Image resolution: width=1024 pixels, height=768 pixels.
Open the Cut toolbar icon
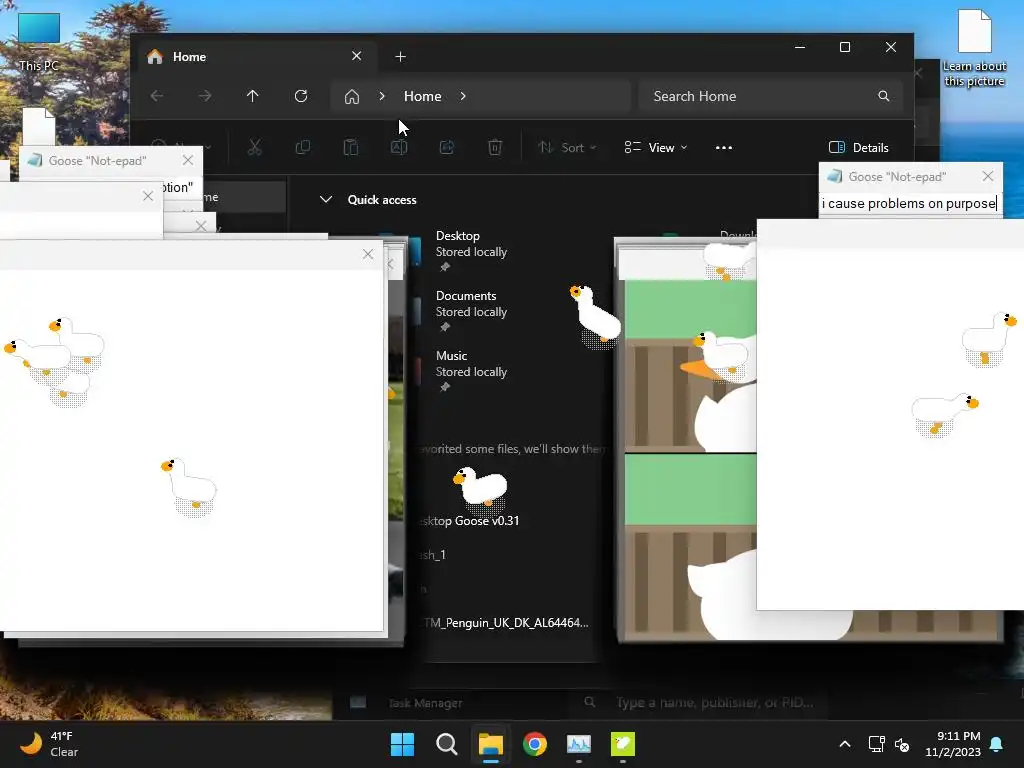click(255, 148)
